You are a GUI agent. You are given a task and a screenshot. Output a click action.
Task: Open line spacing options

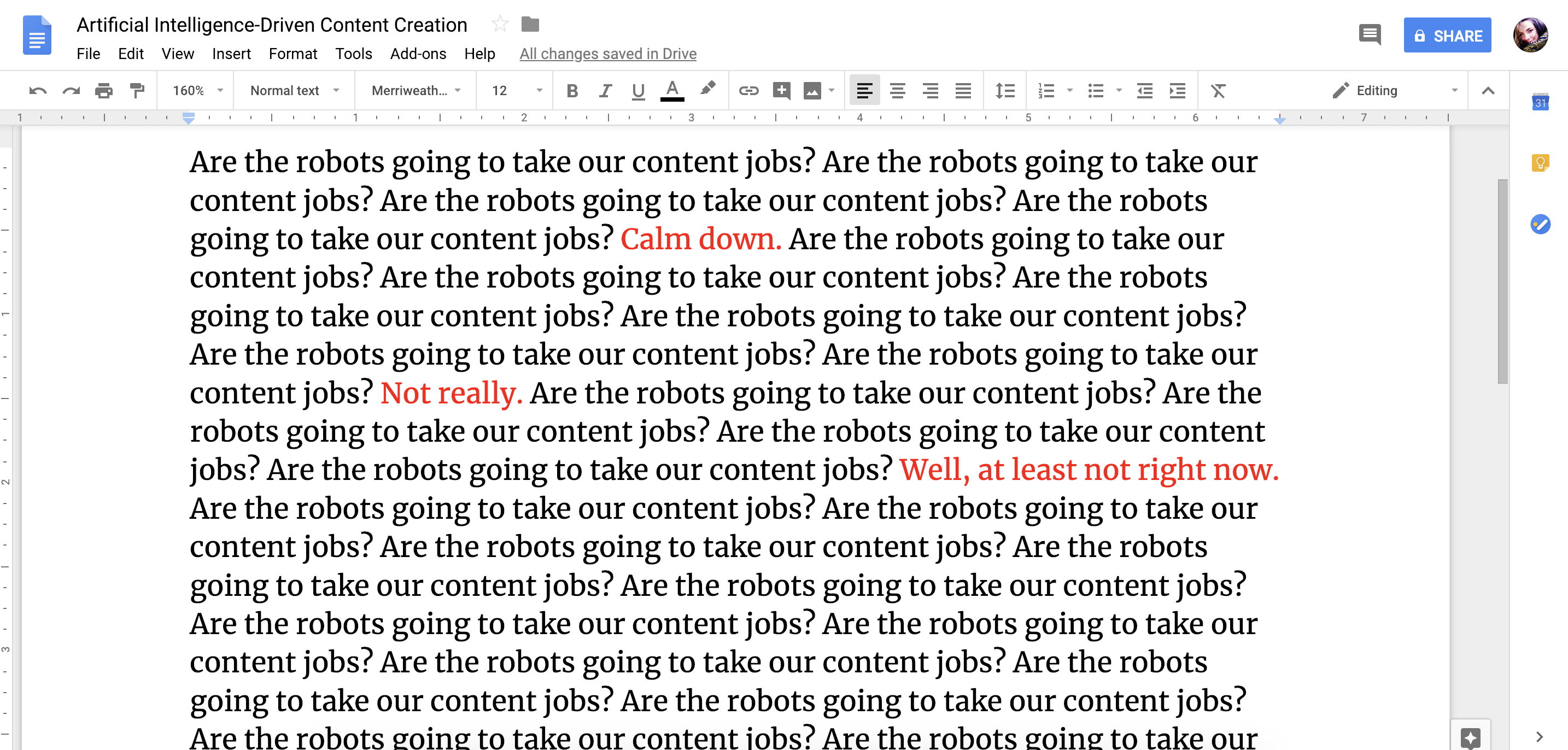1005,91
